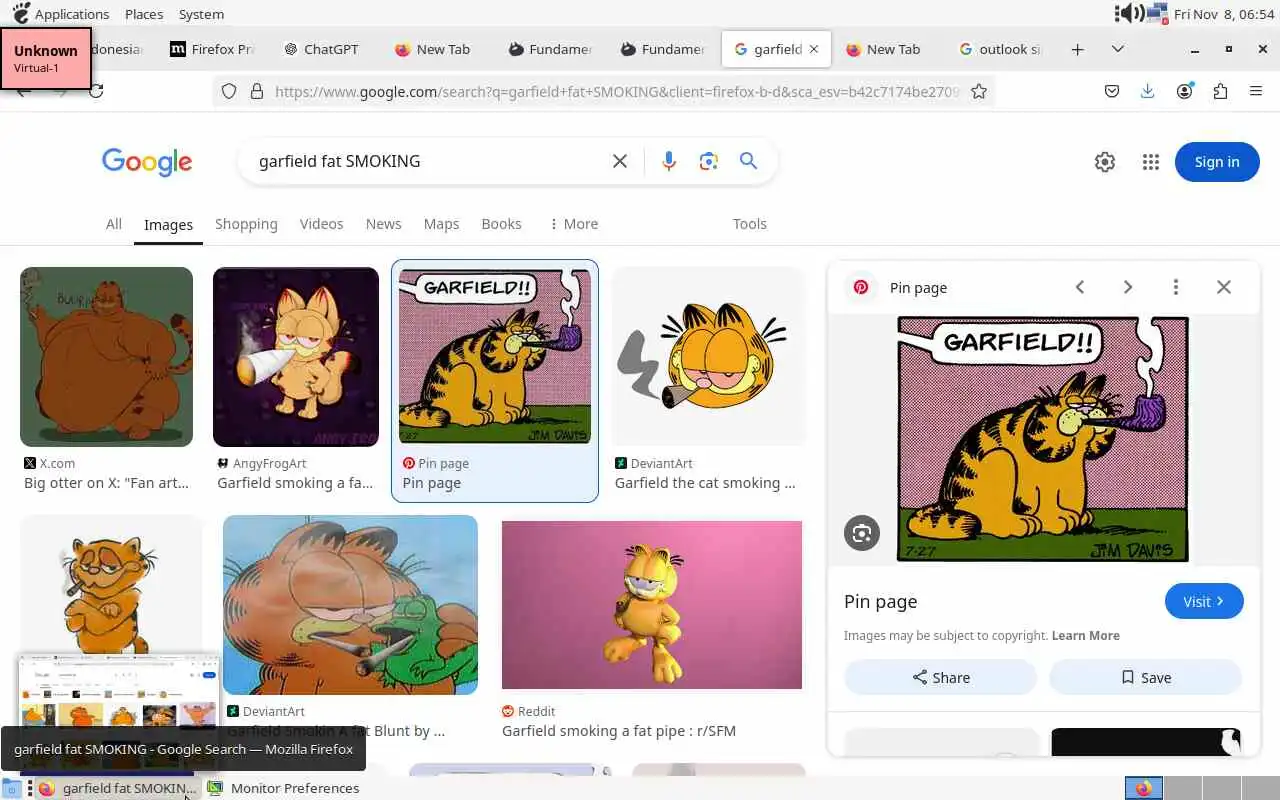Go to Google homepage via logo
The width and height of the screenshot is (1280, 800).
147,162
